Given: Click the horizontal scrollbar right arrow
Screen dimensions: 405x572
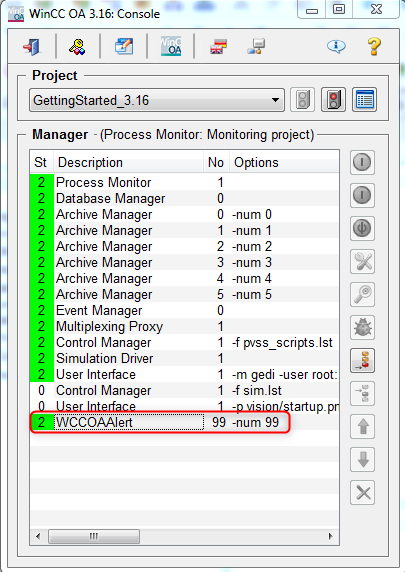Looking at the screenshot, I should pyautogui.click(x=331, y=536).
